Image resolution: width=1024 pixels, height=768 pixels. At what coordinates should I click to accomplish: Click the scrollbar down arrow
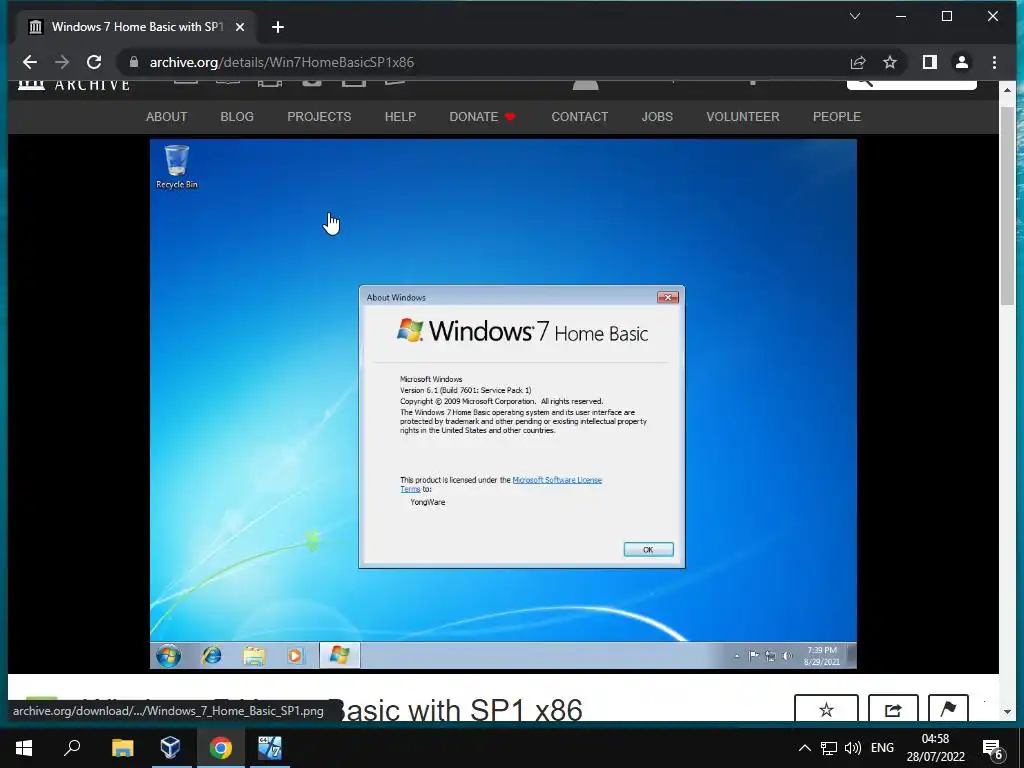pos(1008,712)
